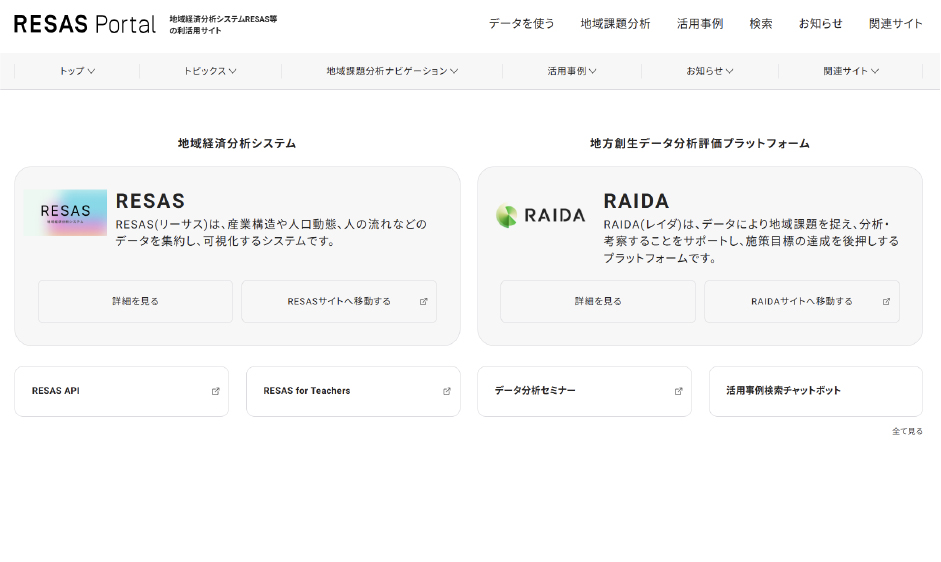Image resolution: width=941 pixels, height=562 pixels.
Task: Open the RESAS API card
Action: (121, 391)
